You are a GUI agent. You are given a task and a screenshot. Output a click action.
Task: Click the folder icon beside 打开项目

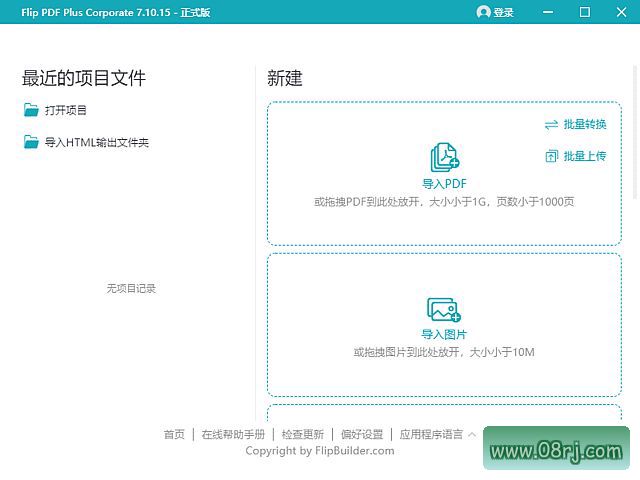[31, 110]
